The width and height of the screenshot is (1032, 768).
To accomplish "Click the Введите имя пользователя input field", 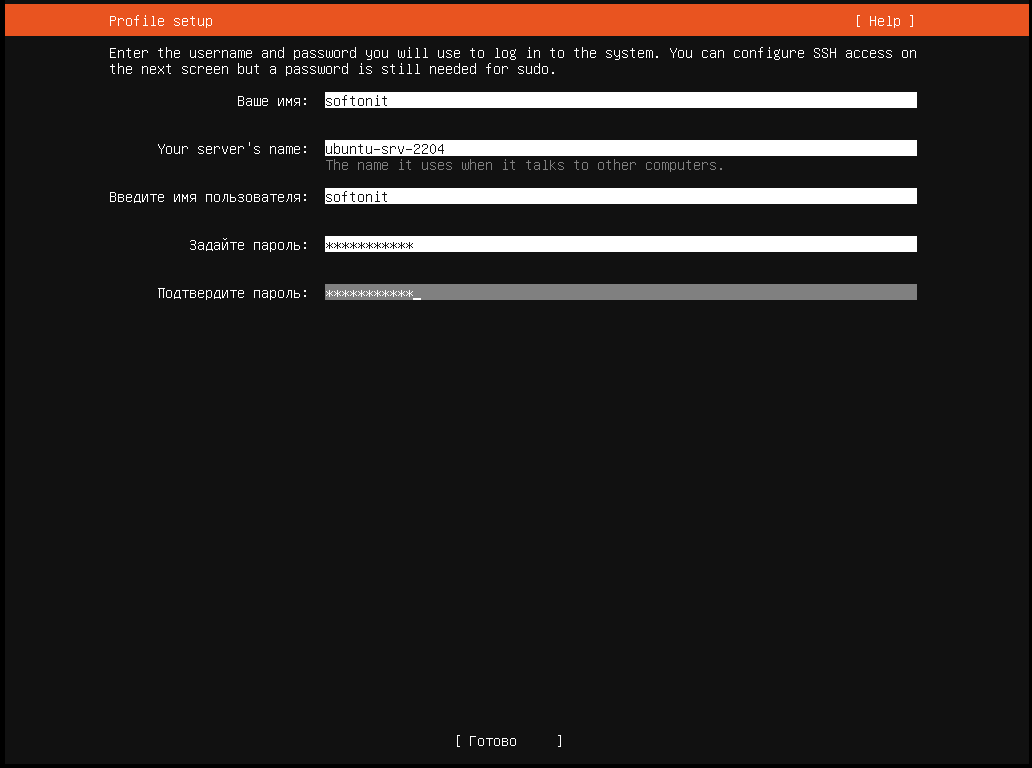I will tap(620, 197).
